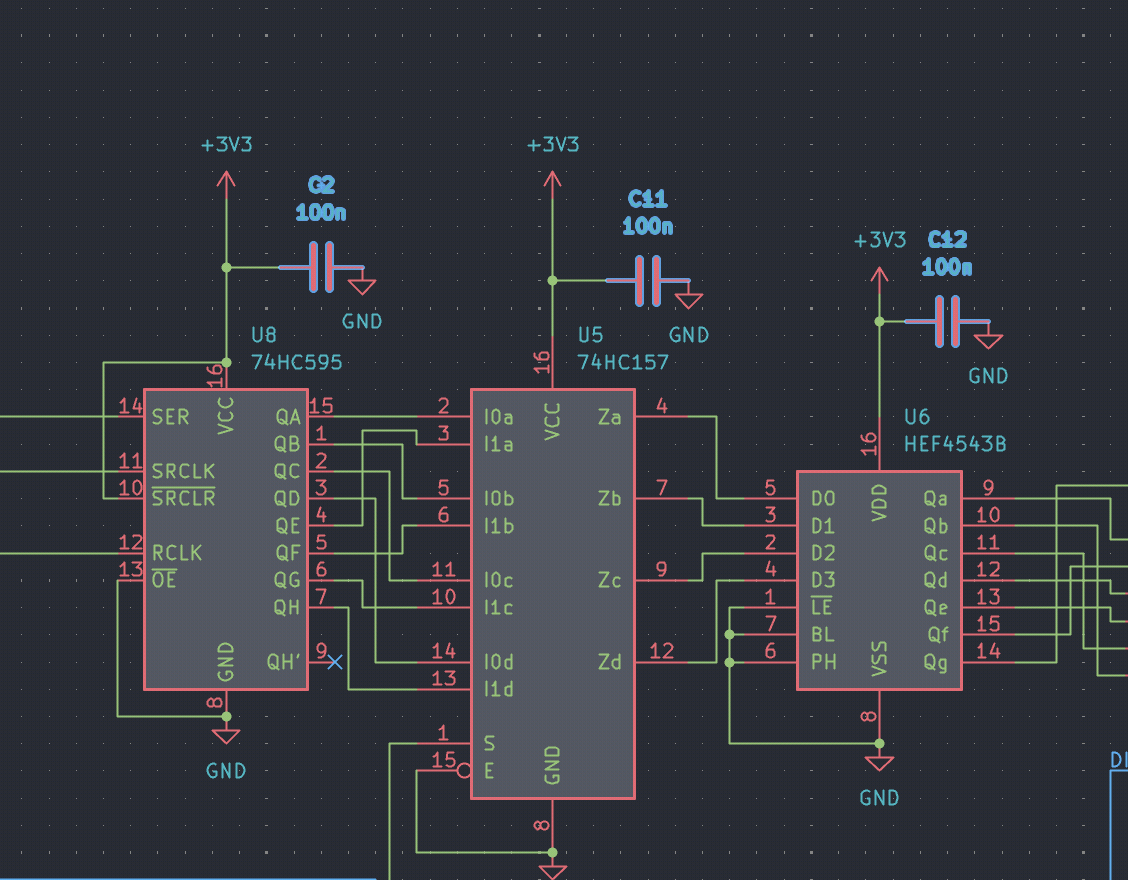
Task: Select the S select pin label on U5
Action: pyautogui.click(x=489, y=743)
